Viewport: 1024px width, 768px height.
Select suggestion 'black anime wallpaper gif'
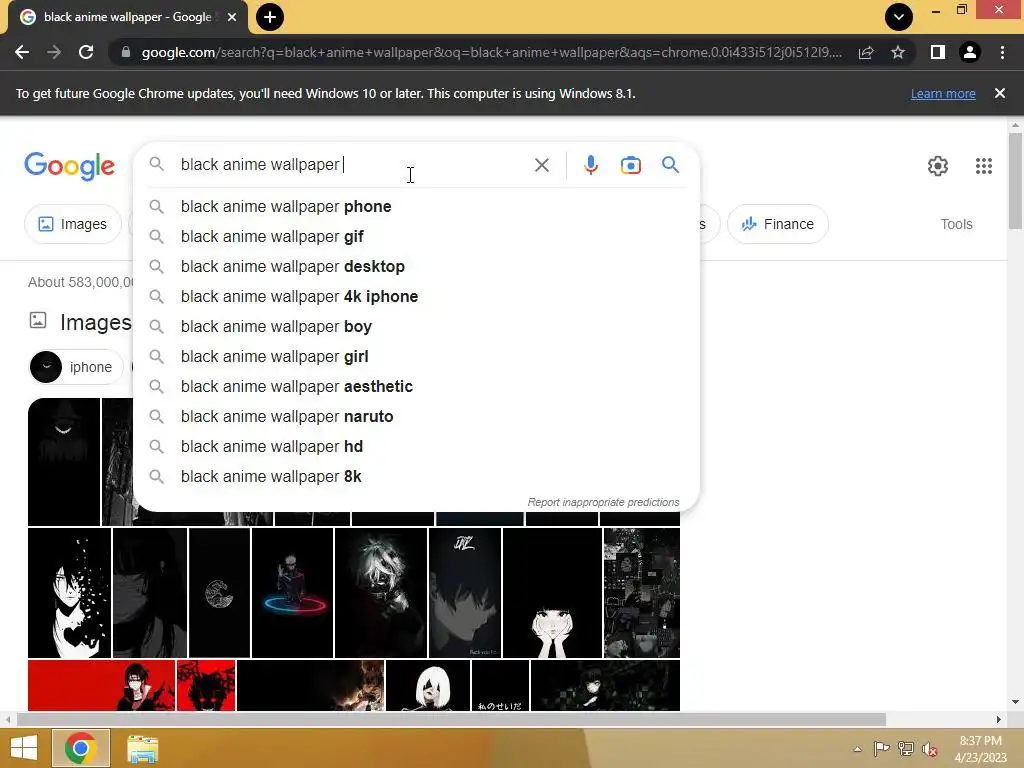416,236
